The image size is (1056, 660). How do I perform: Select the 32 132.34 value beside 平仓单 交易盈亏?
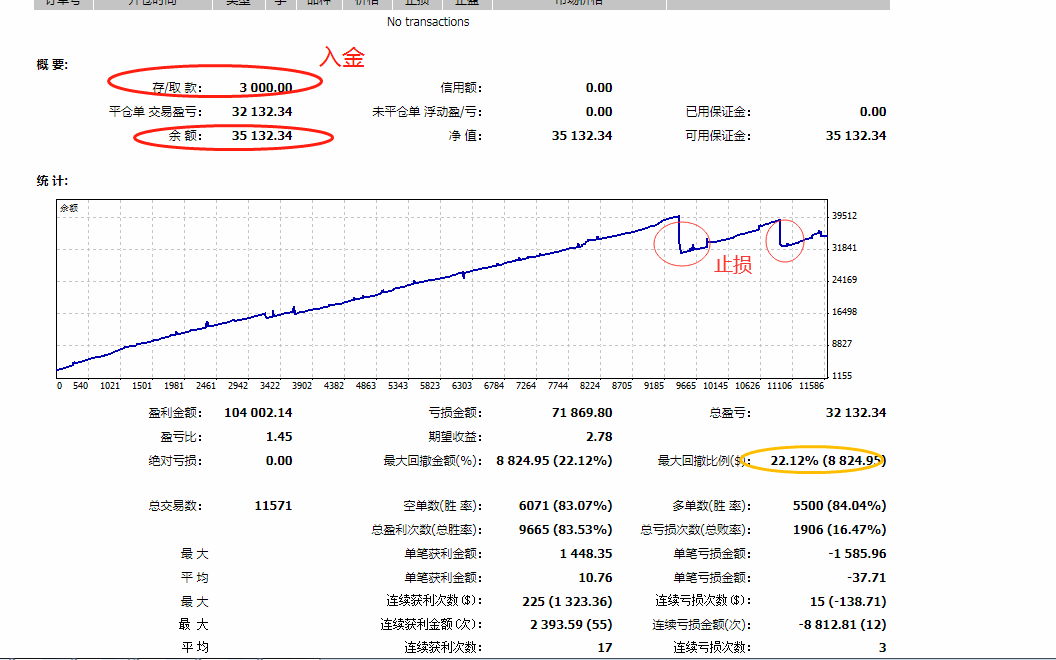point(262,112)
